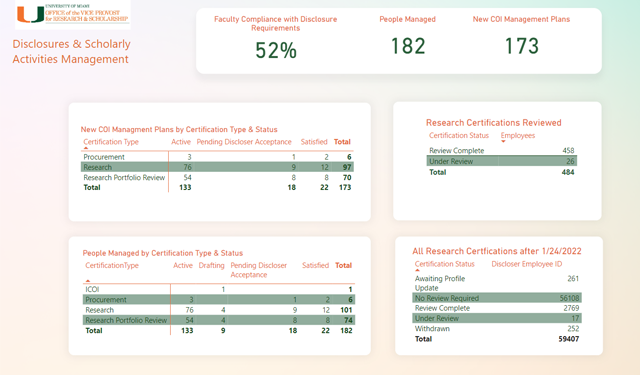The width and height of the screenshot is (640, 375).
Task: Sort People Managed table by Drafting column
Action: tap(211, 265)
